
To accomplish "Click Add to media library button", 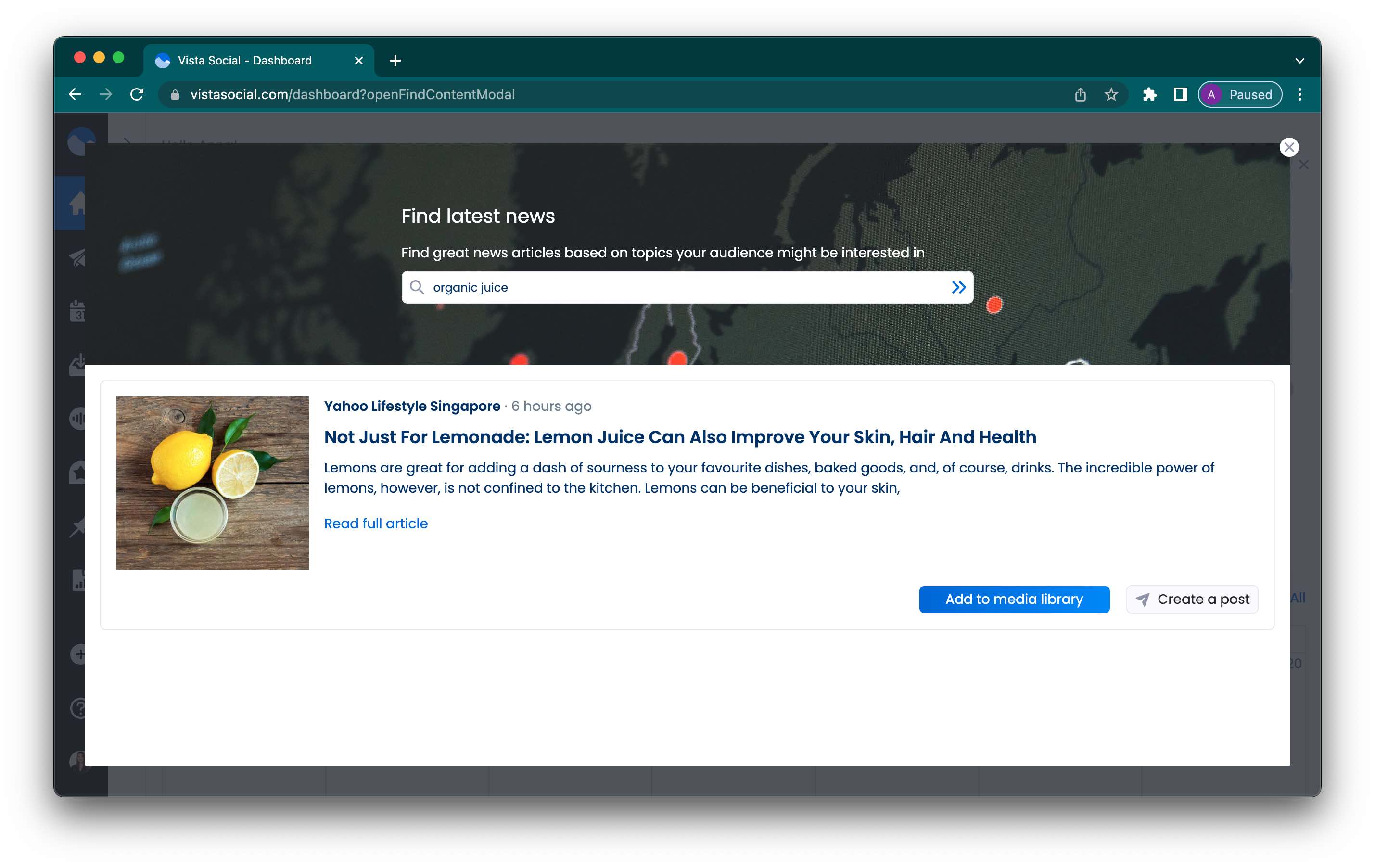I will [1014, 599].
